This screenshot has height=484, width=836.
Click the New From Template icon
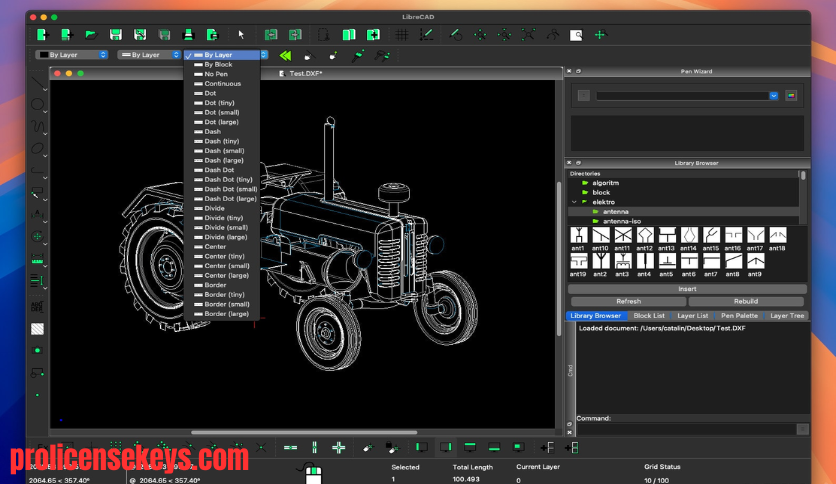(x=67, y=35)
